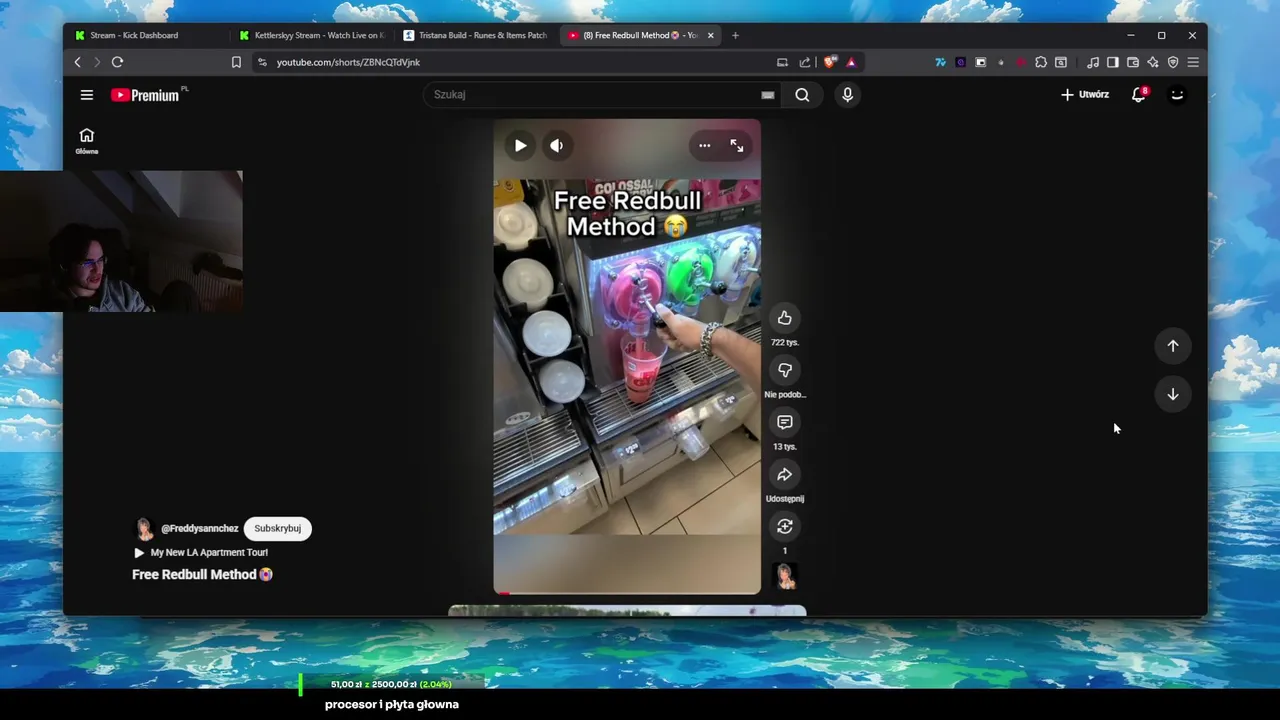This screenshot has height=720, width=1280.
Task: Open the three-dot more options on the short
Action: point(705,146)
